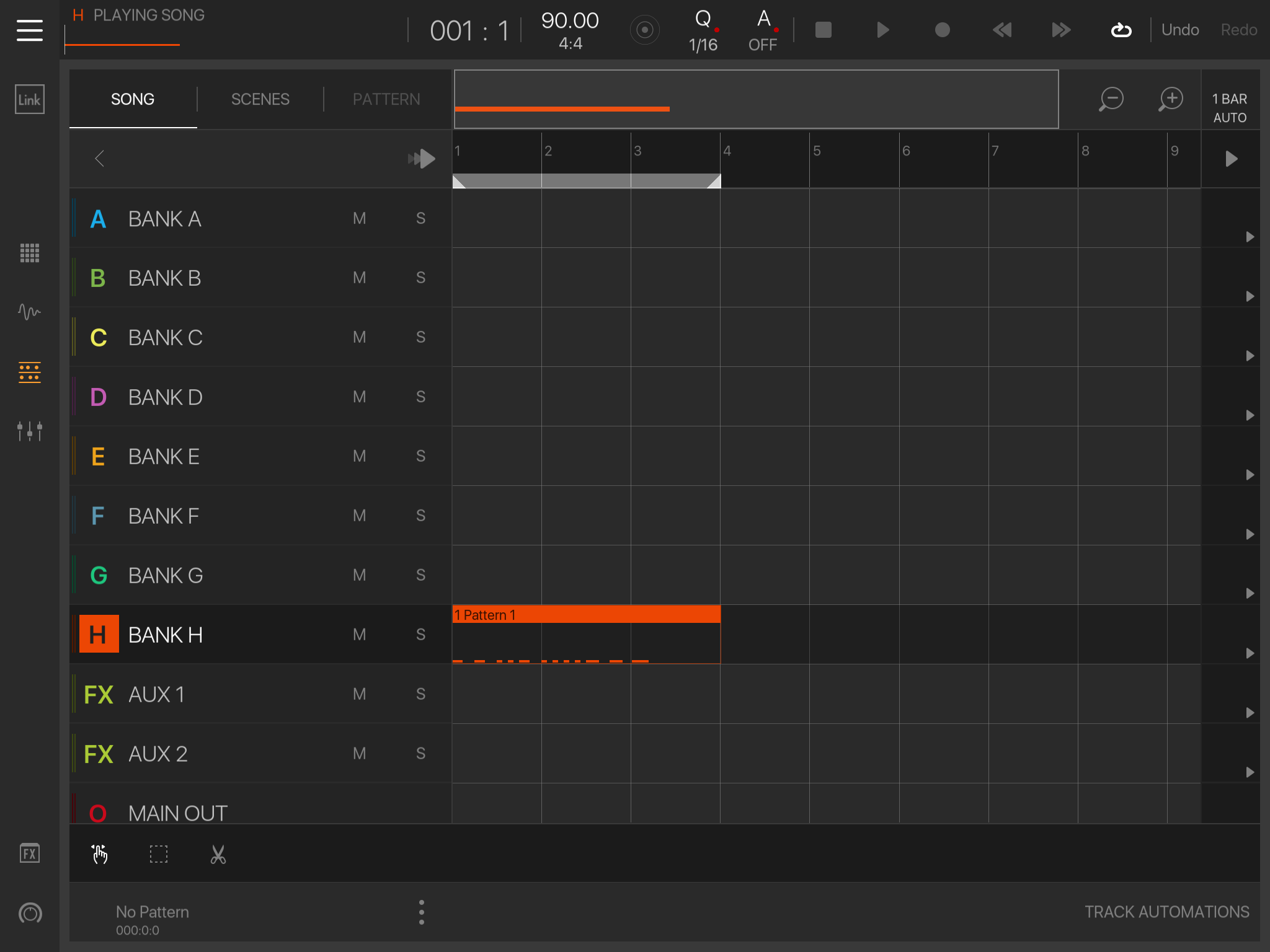The width and height of the screenshot is (1270, 952).
Task: Expand the BANK C track arrow
Action: pyautogui.click(x=1250, y=356)
